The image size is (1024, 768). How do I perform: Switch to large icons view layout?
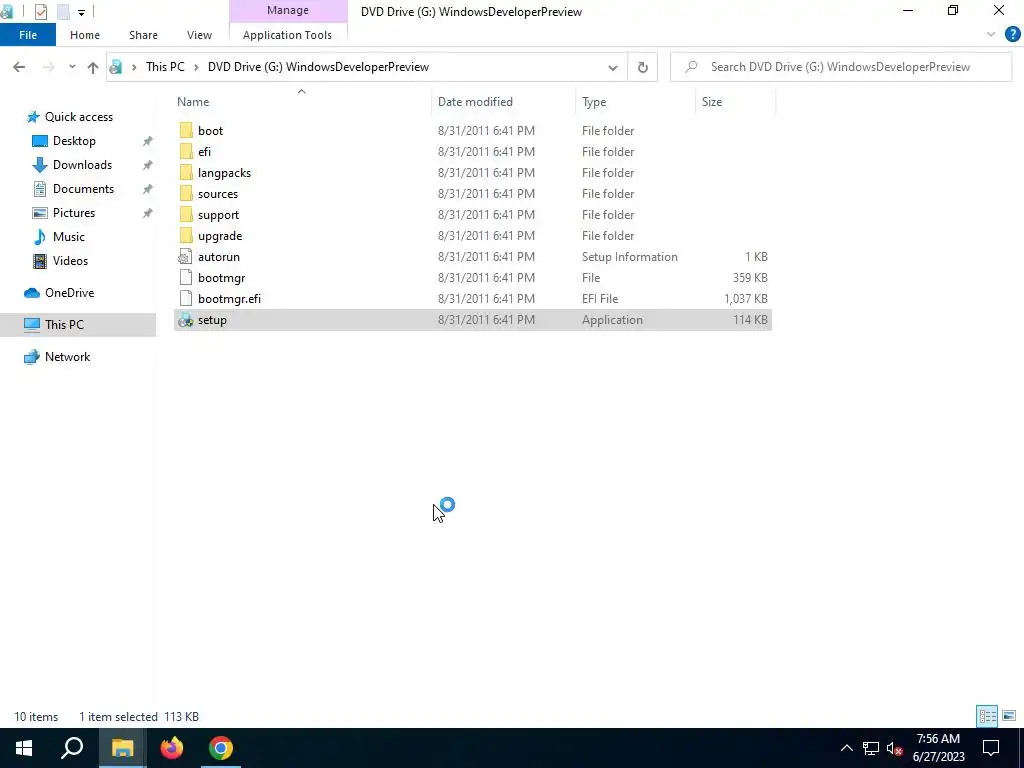[x=1009, y=716]
